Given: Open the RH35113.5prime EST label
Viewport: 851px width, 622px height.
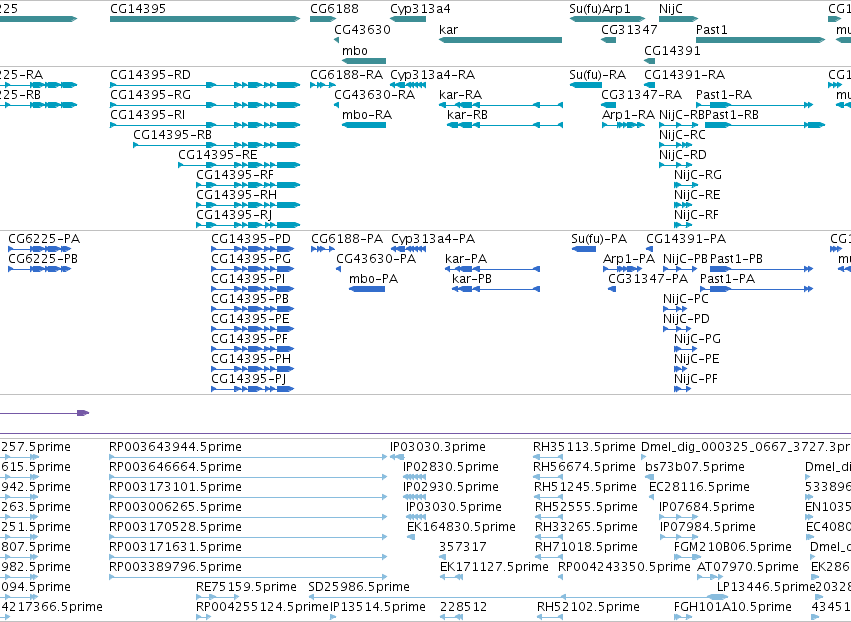Looking at the screenshot, I should coord(584,447).
